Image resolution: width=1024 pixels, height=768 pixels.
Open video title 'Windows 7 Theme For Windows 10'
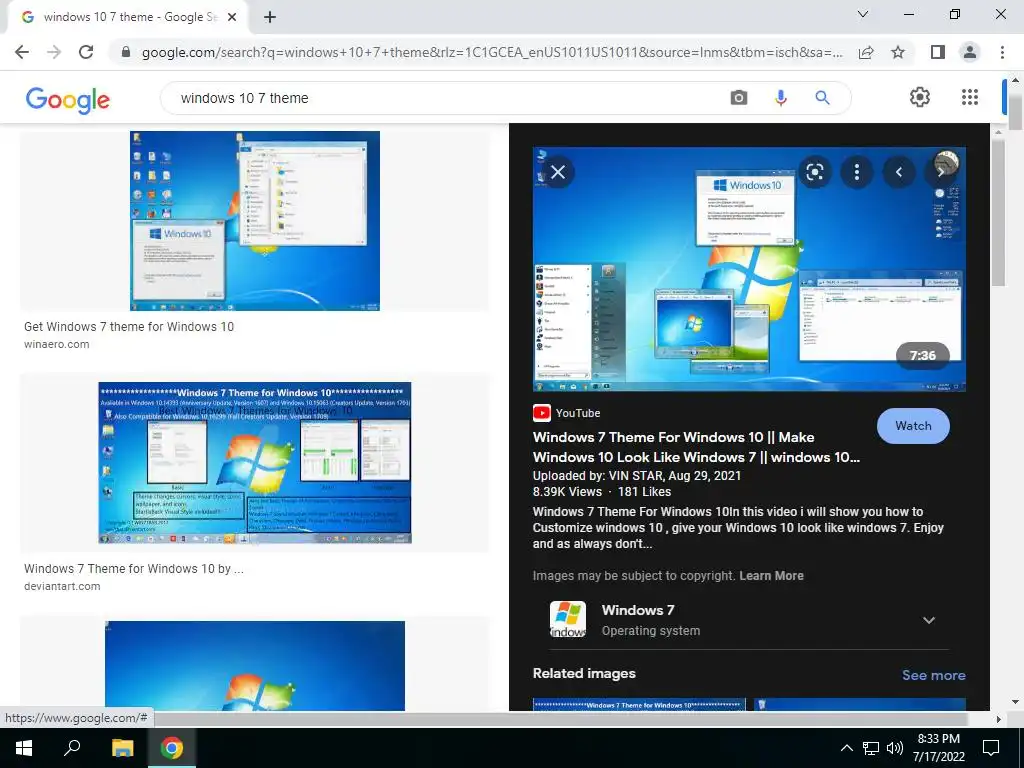tap(696, 447)
